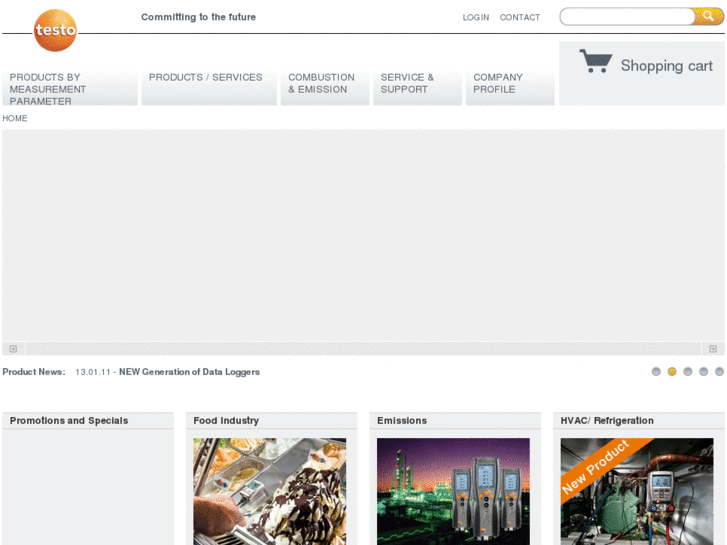This screenshot has width=727, height=545.
Task: Open Combustion & Emission menu
Action: tap(325, 88)
